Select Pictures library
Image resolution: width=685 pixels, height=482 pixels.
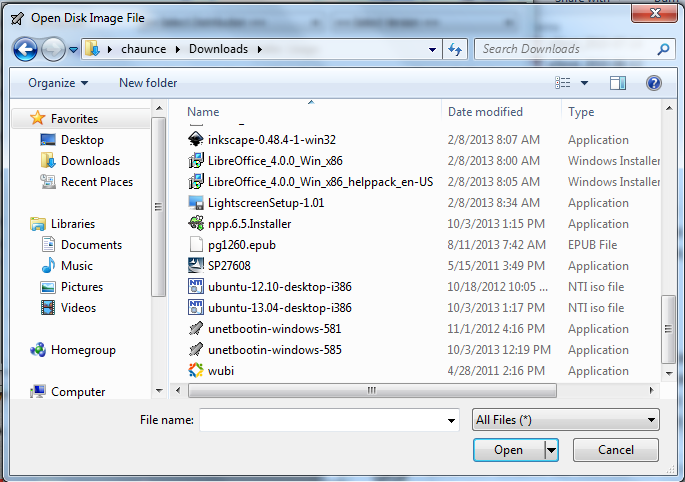coord(82,287)
